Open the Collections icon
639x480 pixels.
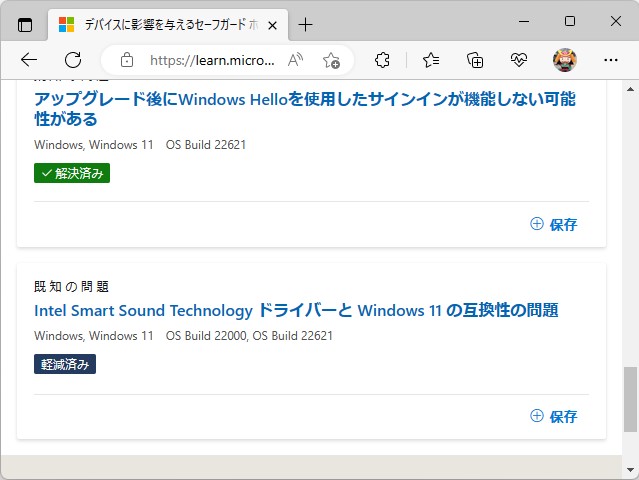tap(475, 60)
